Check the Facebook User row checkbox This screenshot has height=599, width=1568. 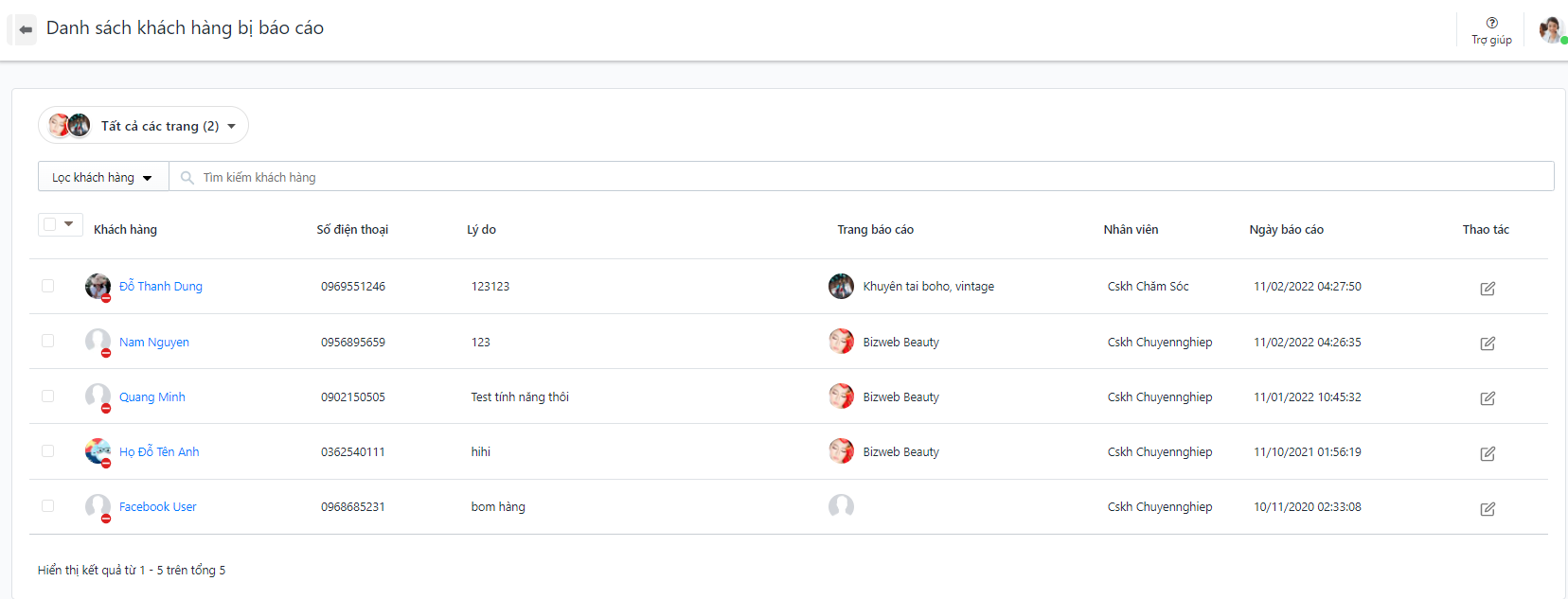48,506
